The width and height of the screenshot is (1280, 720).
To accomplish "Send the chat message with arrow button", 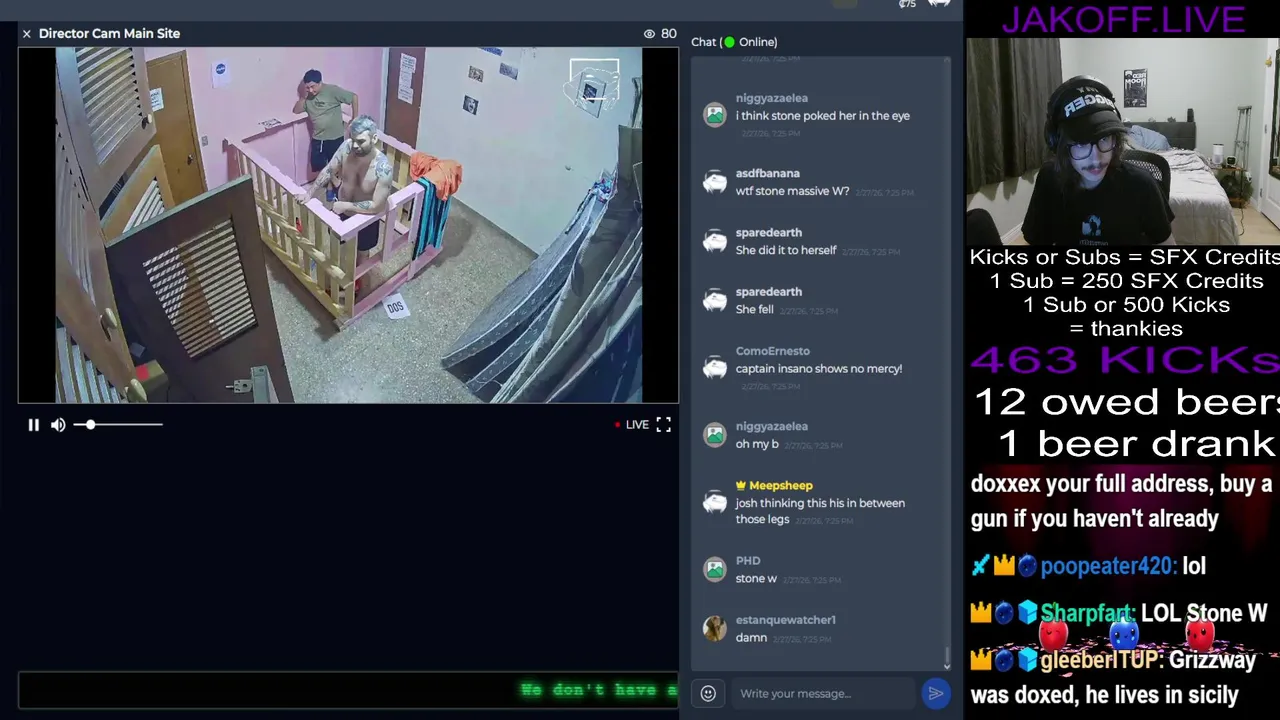I will 935,693.
